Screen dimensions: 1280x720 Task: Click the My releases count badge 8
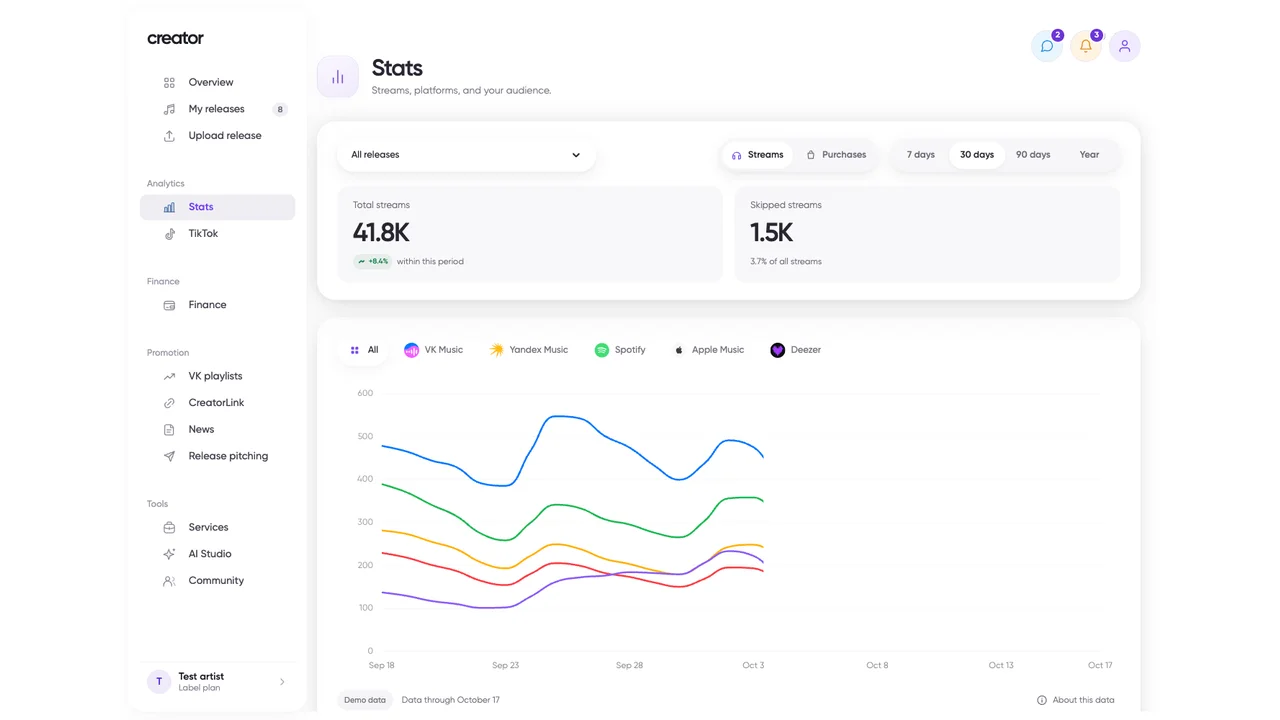click(x=280, y=110)
